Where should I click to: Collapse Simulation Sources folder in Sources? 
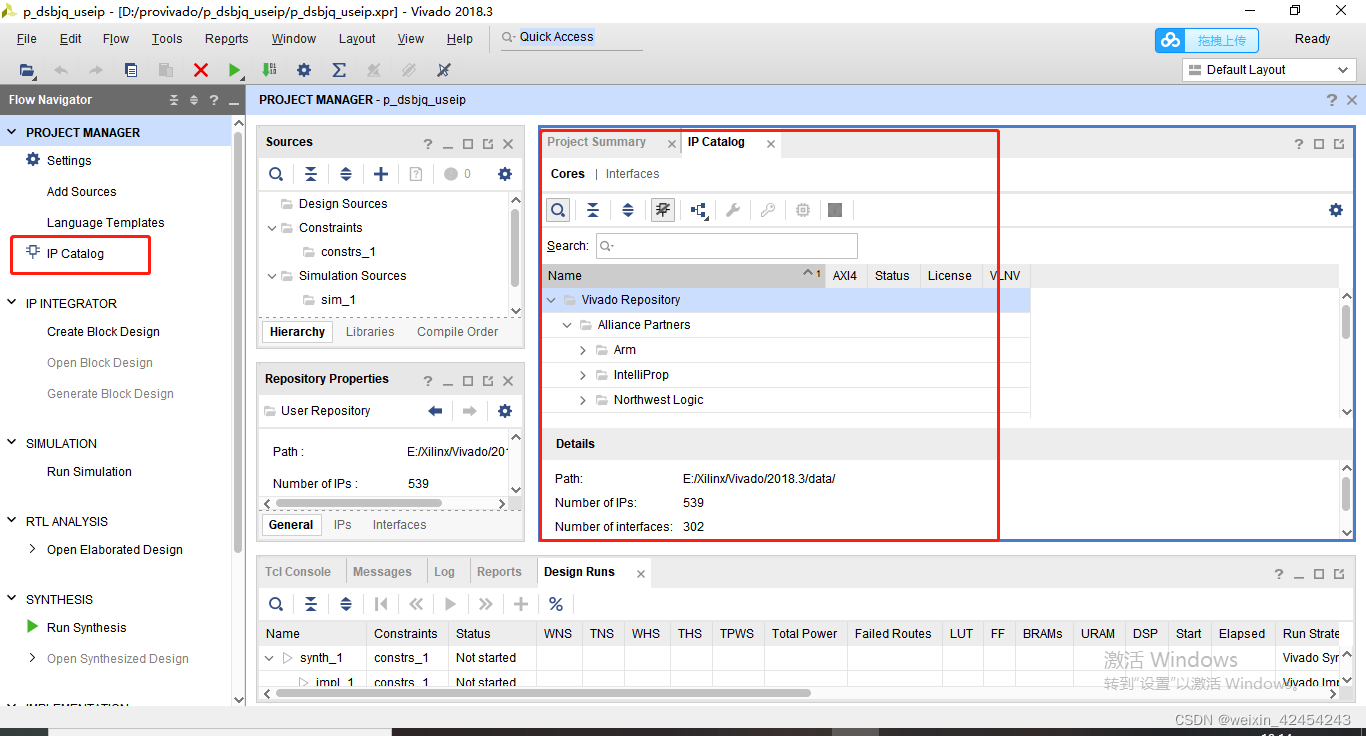[x=272, y=276]
